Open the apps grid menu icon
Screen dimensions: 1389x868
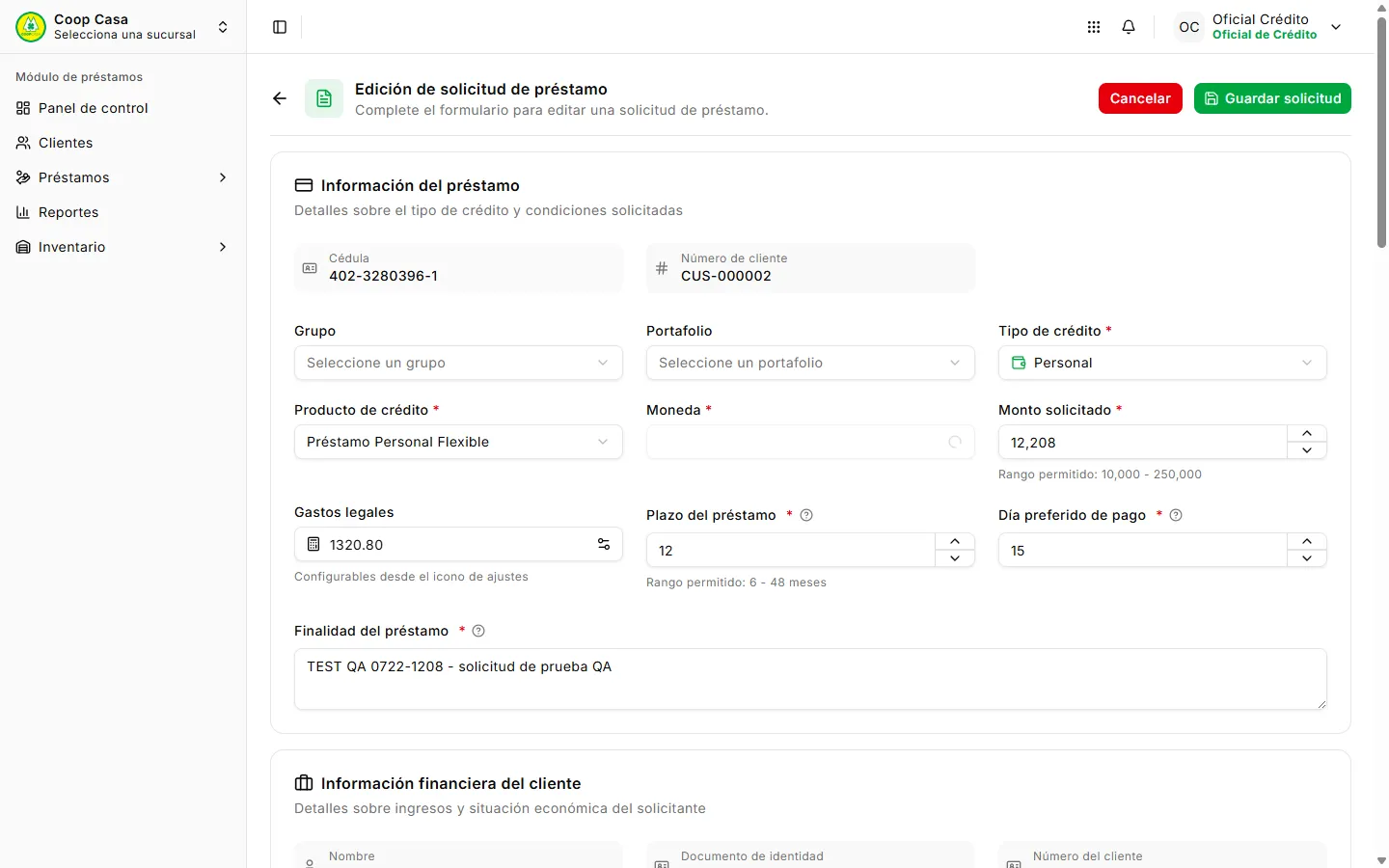1094,27
